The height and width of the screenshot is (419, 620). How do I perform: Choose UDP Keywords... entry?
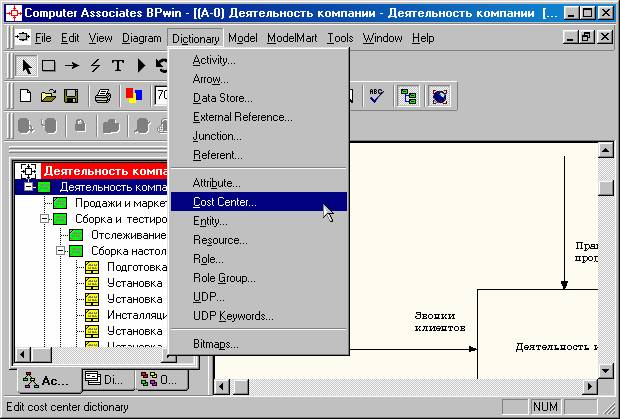[259, 316]
